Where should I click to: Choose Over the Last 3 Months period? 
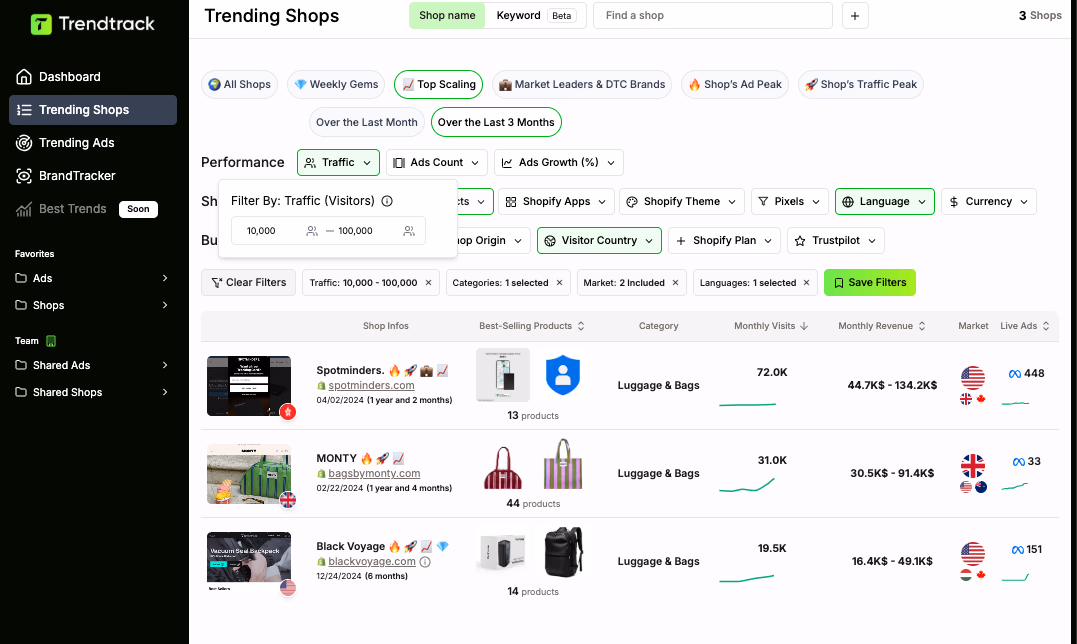(x=496, y=122)
